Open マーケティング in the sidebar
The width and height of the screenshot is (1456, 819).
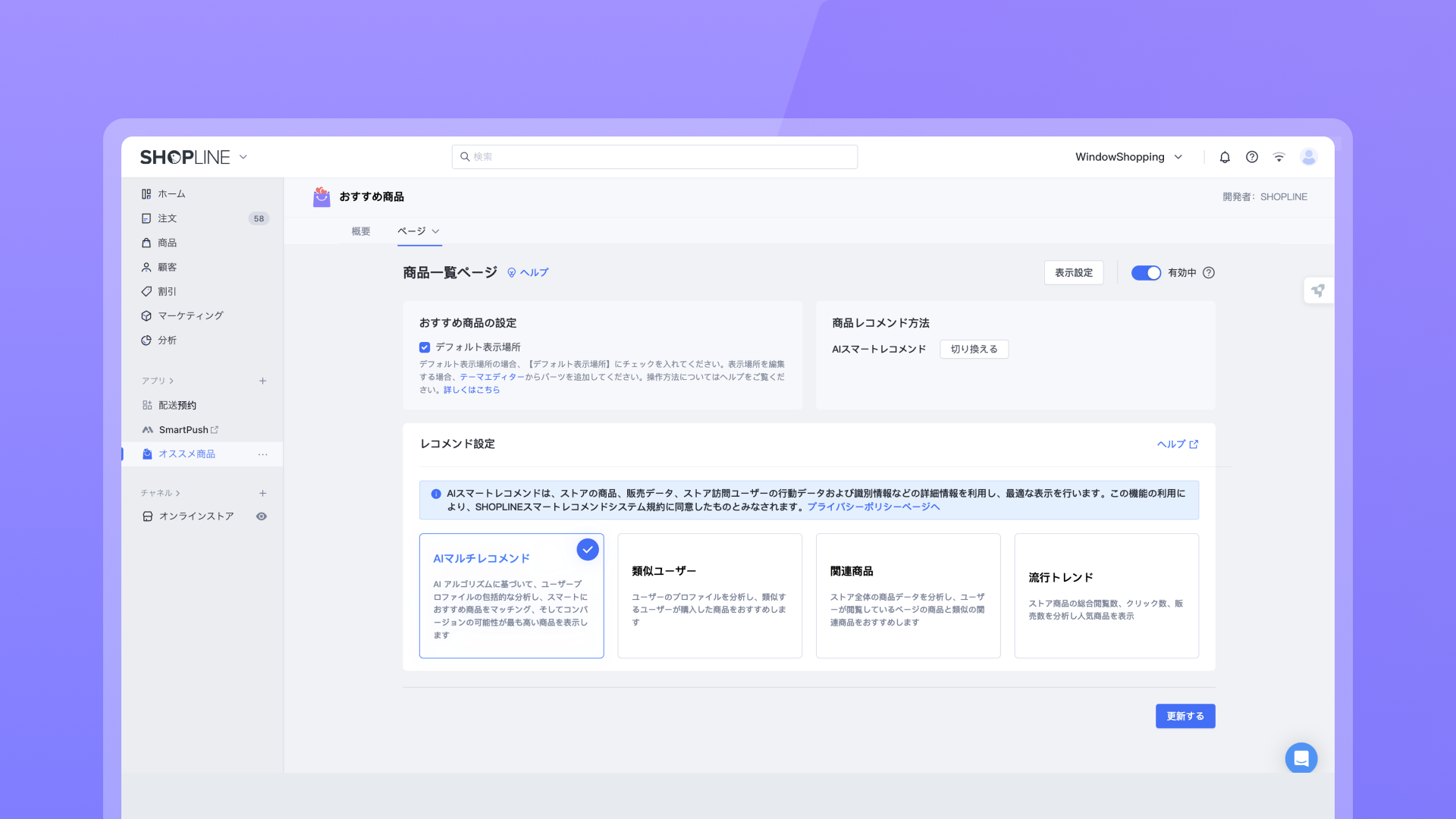coord(190,315)
